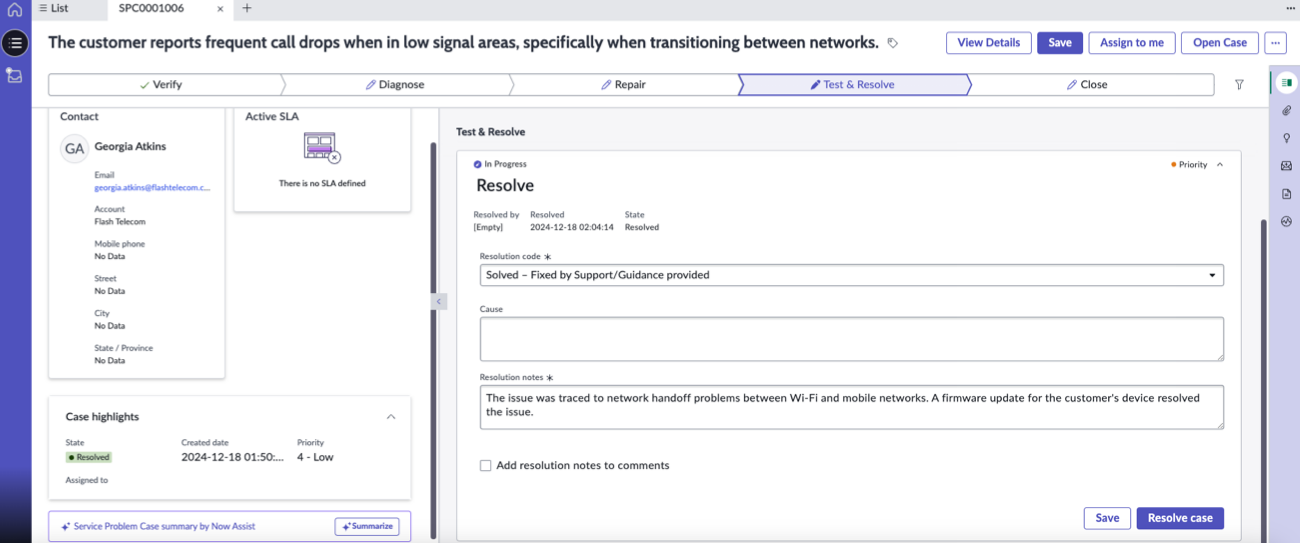Go to the Repair stage

tap(624, 85)
